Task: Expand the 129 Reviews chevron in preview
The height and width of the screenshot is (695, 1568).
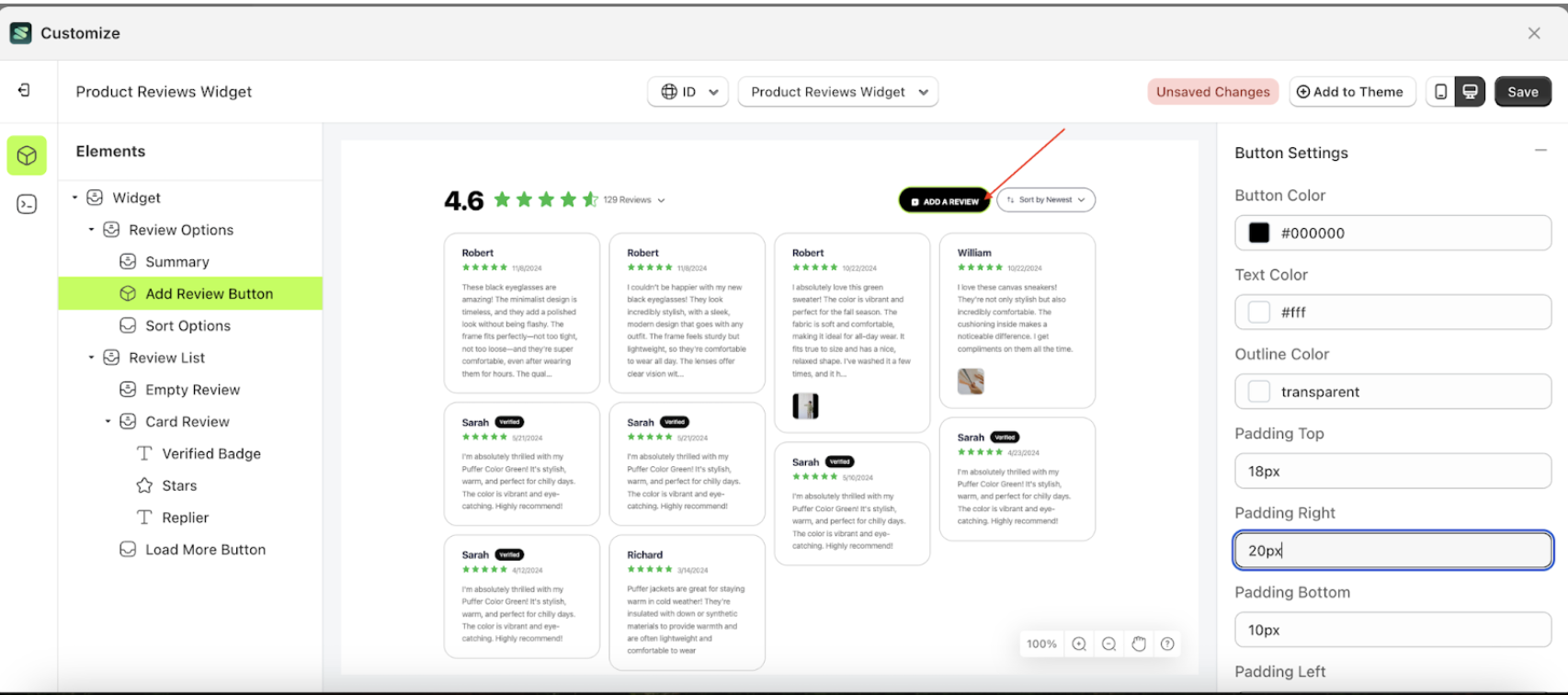Action: (x=661, y=200)
